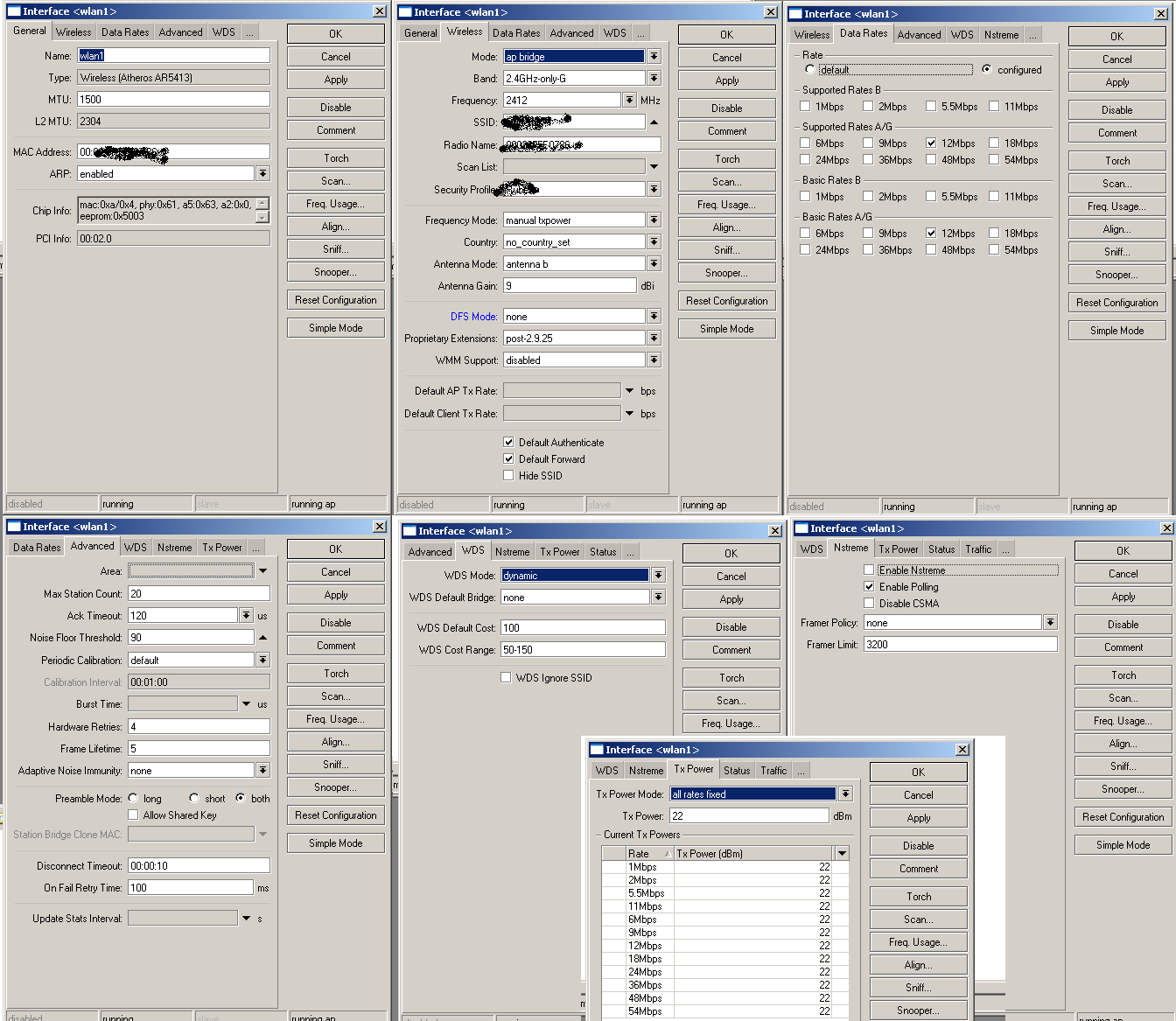The height and width of the screenshot is (1021, 1176).
Task: Open Traffic tab in the Framer Policy window
Action: [x=978, y=549]
